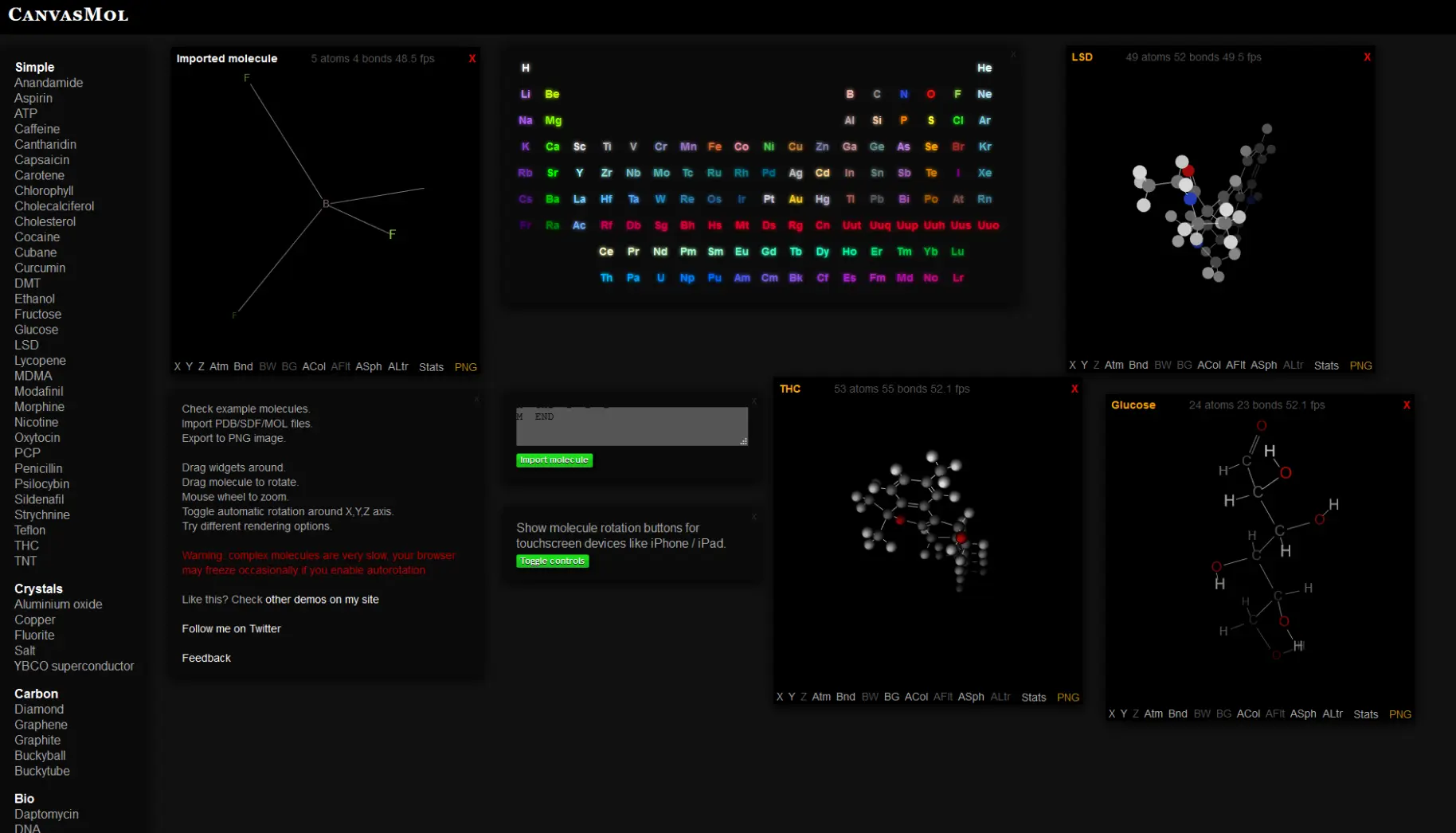The height and width of the screenshot is (833, 1456).
Task: Toggle ACol atom colors in Glucose widget
Action: pos(1248,714)
